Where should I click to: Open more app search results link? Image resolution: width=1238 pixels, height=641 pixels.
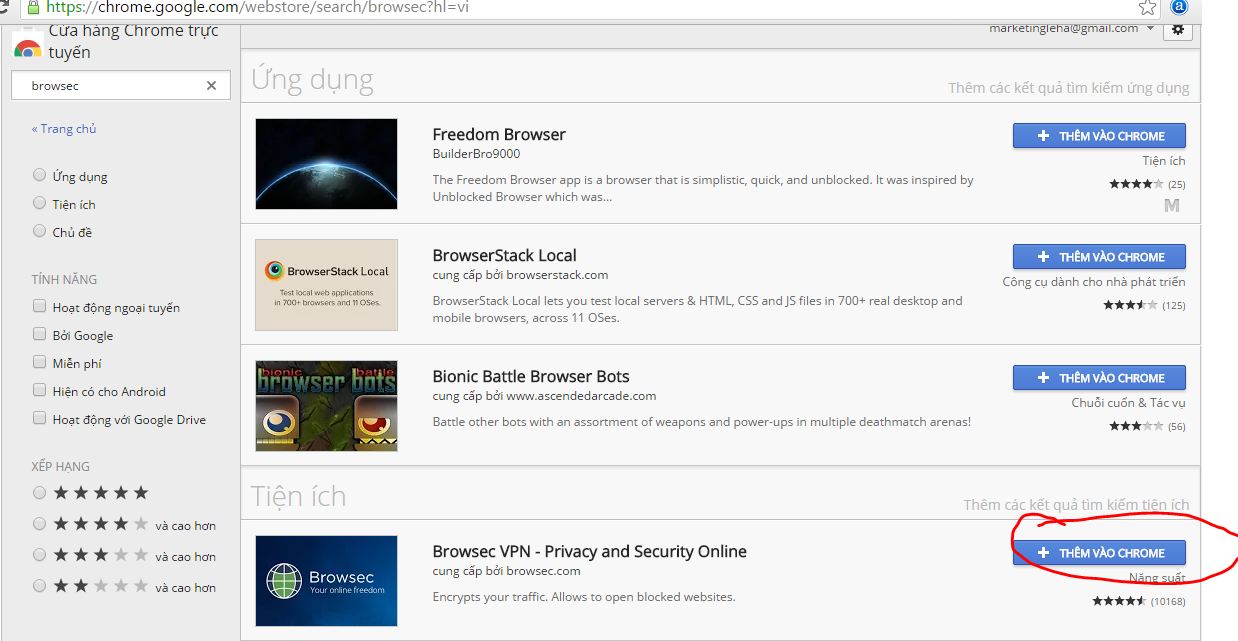pos(1069,88)
